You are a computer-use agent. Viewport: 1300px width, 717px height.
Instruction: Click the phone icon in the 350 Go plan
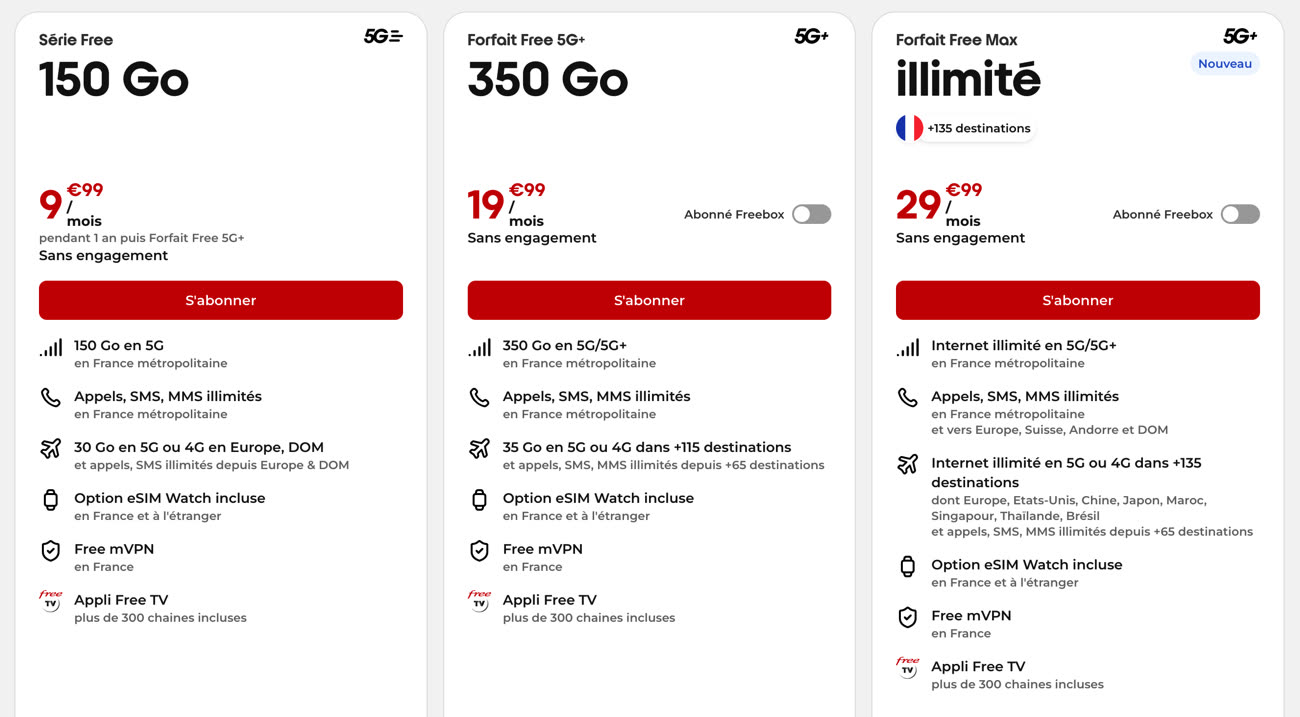tap(479, 398)
